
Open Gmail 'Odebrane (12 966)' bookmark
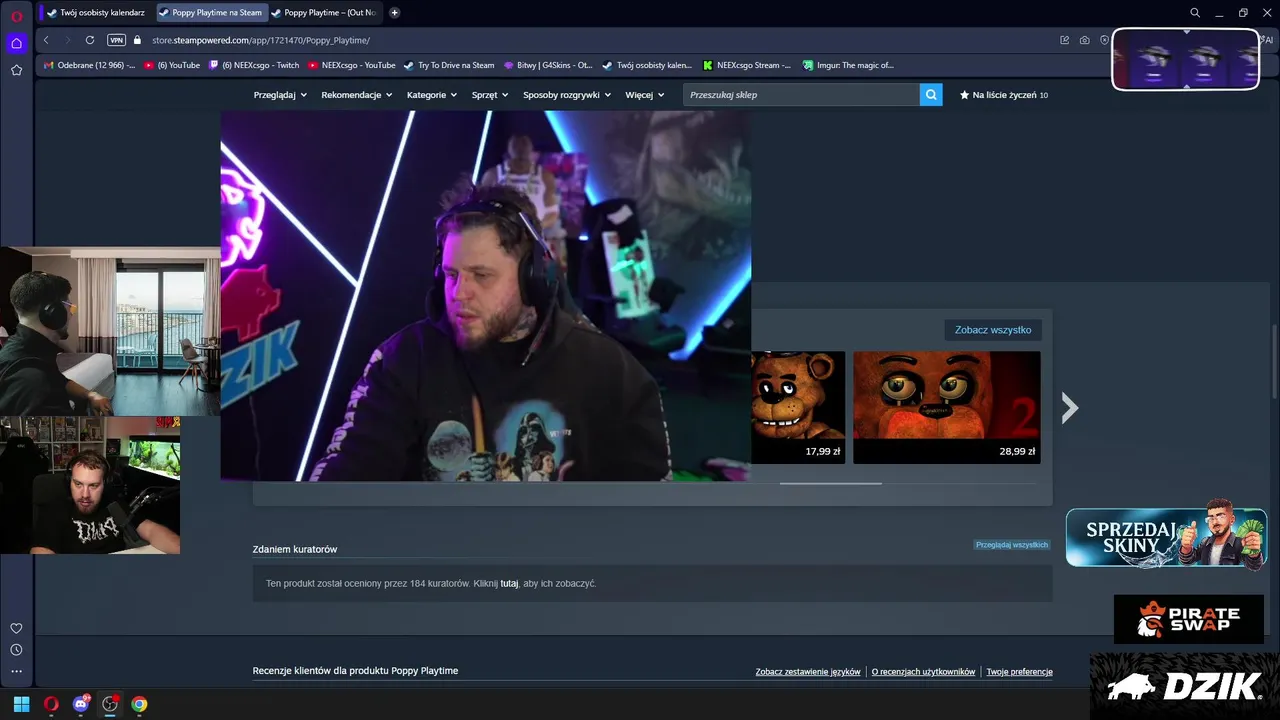pyautogui.click(x=89, y=65)
